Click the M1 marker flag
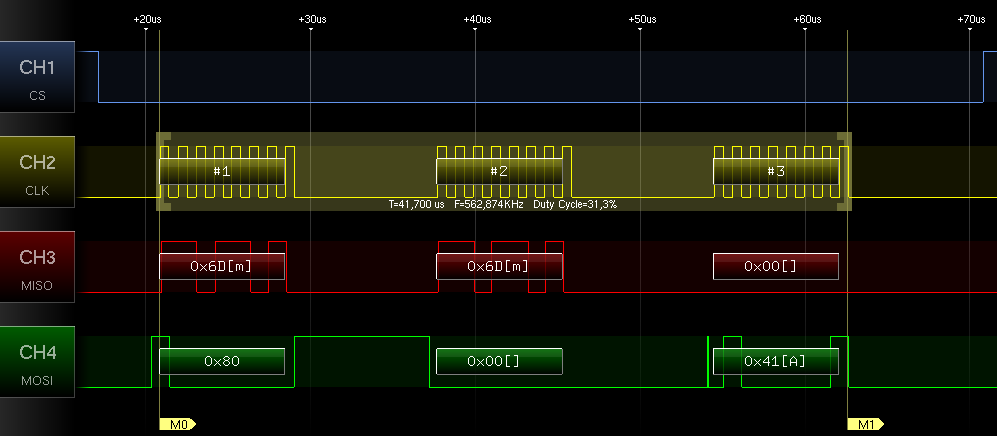This screenshot has height=436, width=997. click(864, 424)
